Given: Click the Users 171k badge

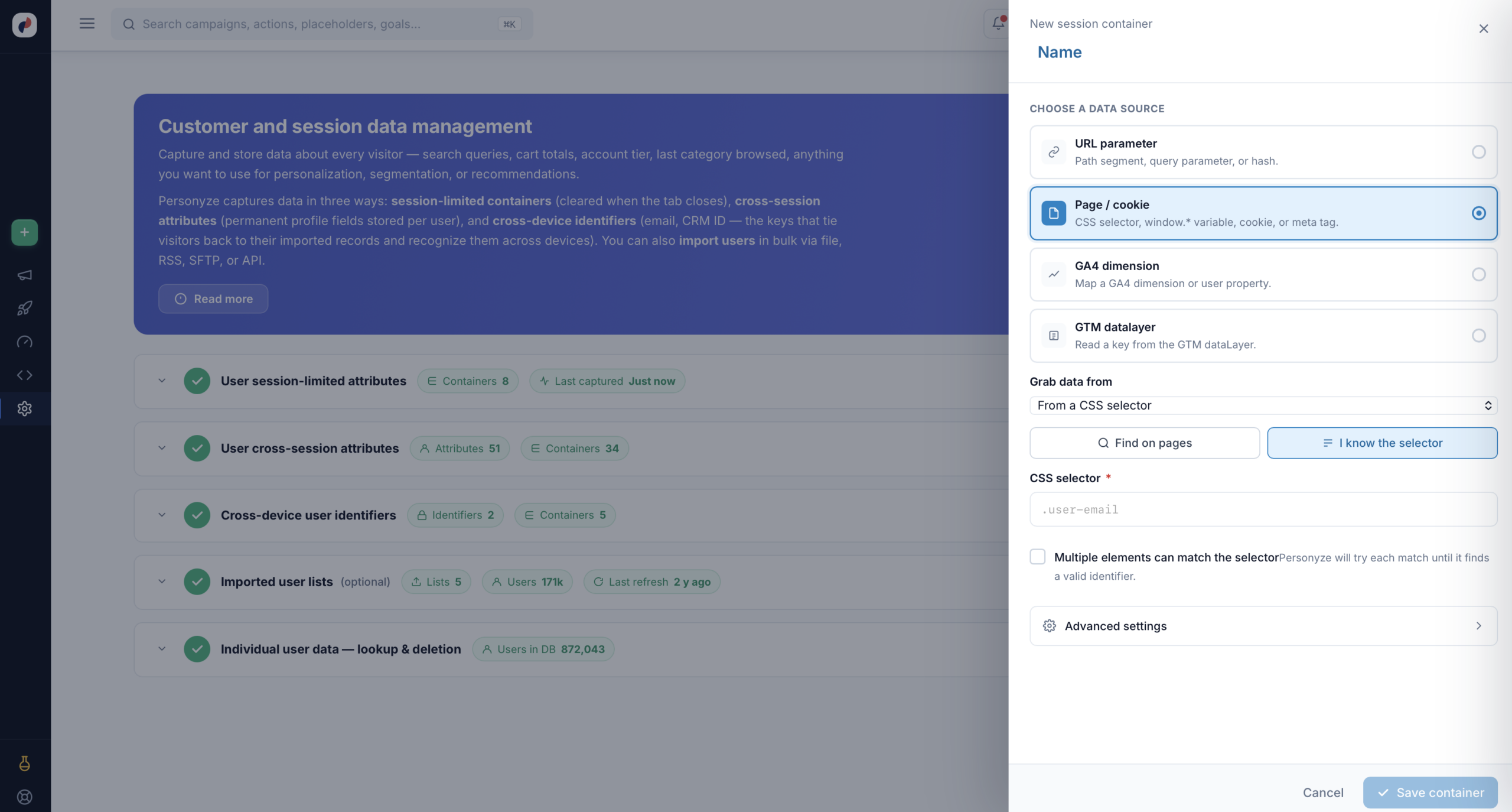Looking at the screenshot, I should [x=527, y=582].
